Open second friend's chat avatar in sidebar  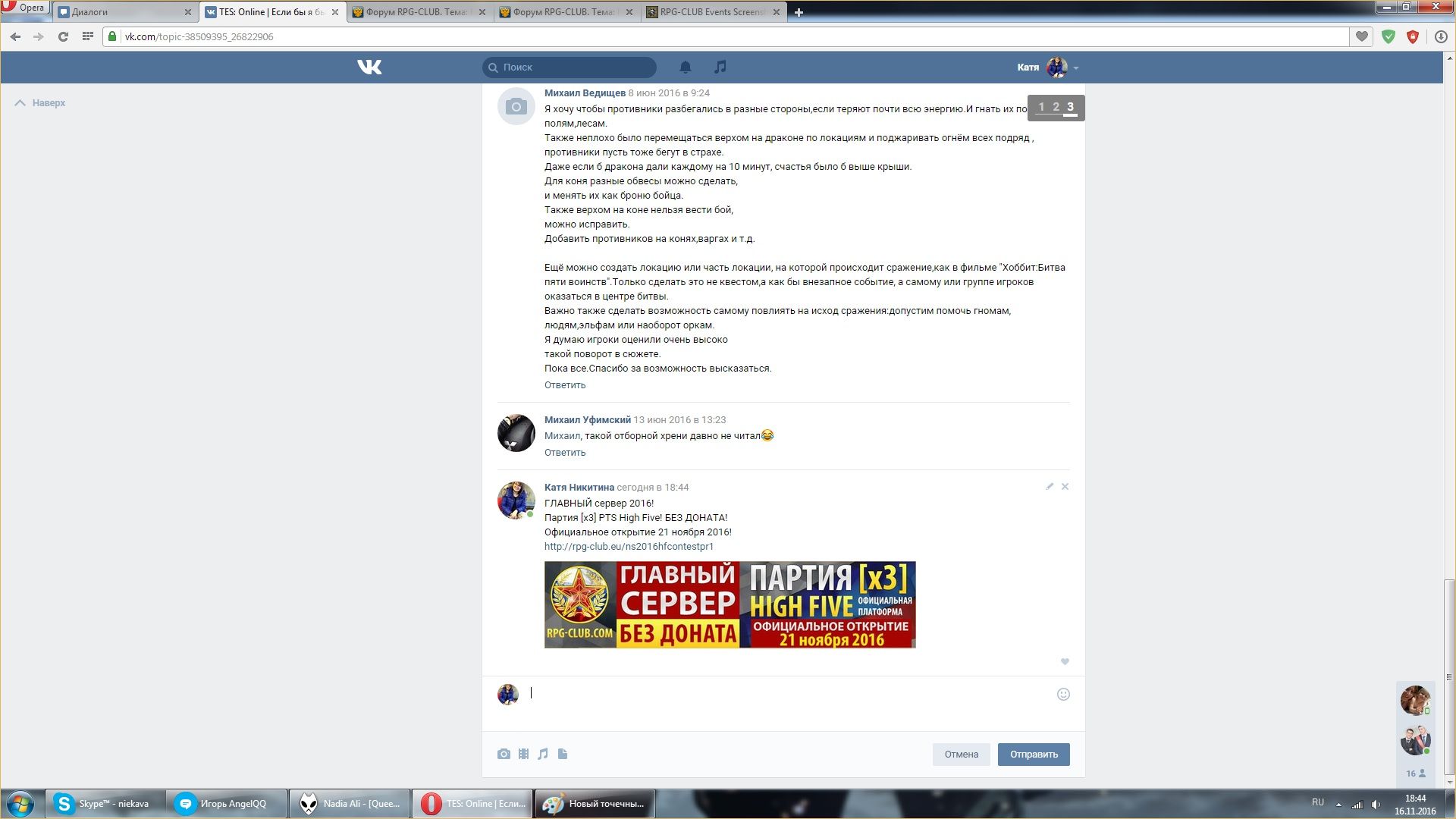pos(1415,740)
